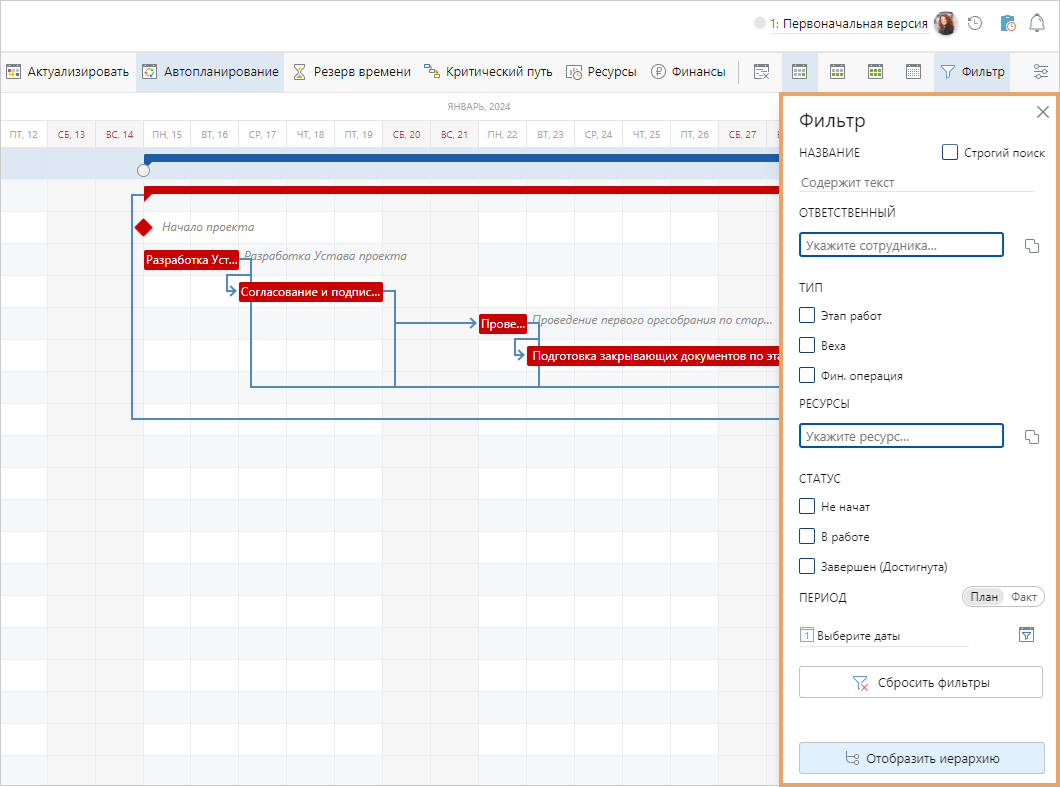Open the clipboard with clock icon
Viewport: 1060px width, 787px height.
point(1007,24)
